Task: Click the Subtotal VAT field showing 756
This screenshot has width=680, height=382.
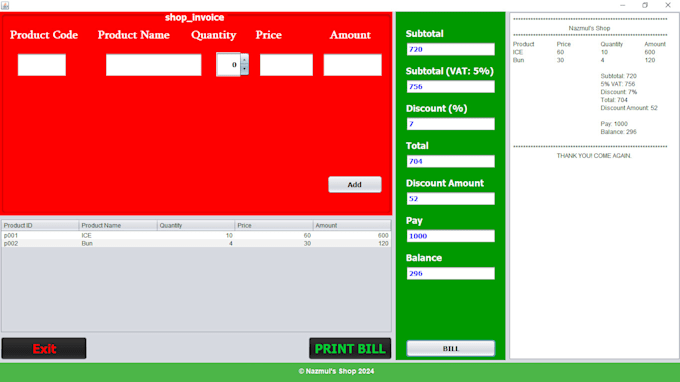Action: pos(451,87)
